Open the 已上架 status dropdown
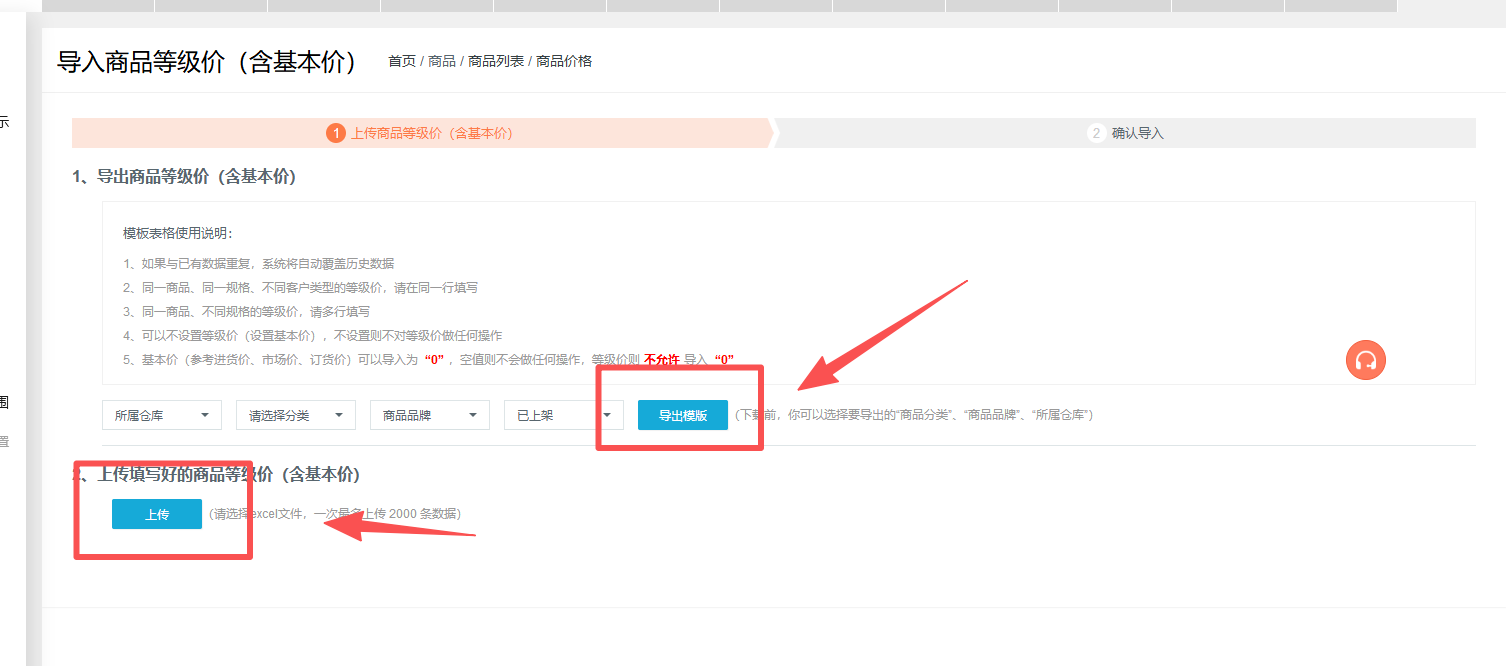Viewport: 1506px width, 666px height. point(564,415)
